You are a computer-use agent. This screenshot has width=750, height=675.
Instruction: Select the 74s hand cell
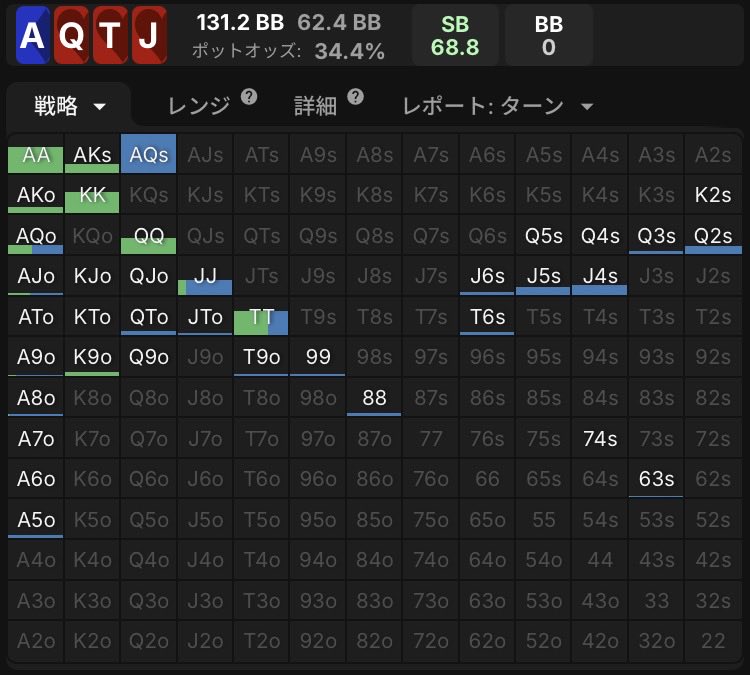[600, 438]
